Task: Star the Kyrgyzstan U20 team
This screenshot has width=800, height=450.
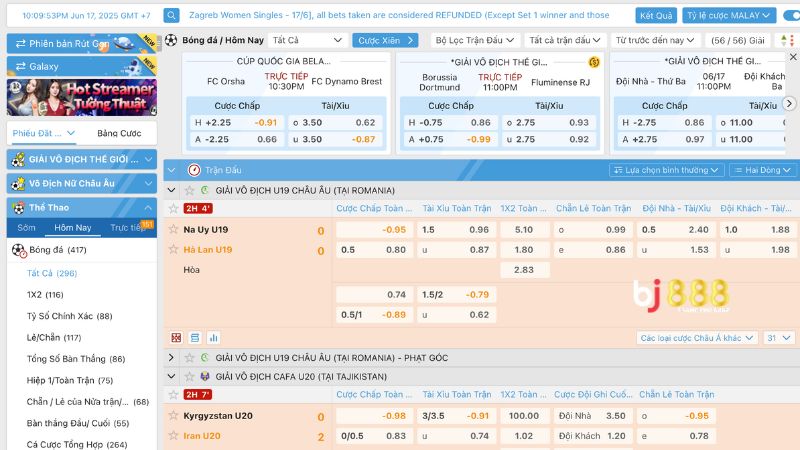Action: tap(173, 415)
